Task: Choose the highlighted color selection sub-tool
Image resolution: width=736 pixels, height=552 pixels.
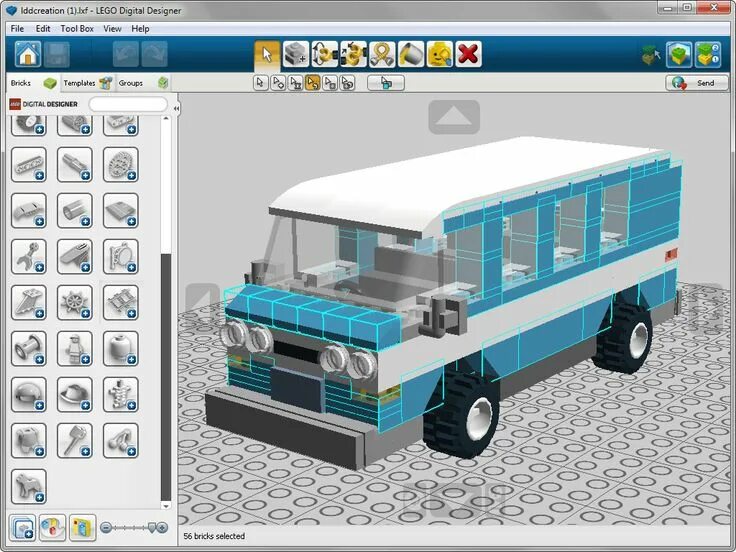Action: tap(313, 83)
